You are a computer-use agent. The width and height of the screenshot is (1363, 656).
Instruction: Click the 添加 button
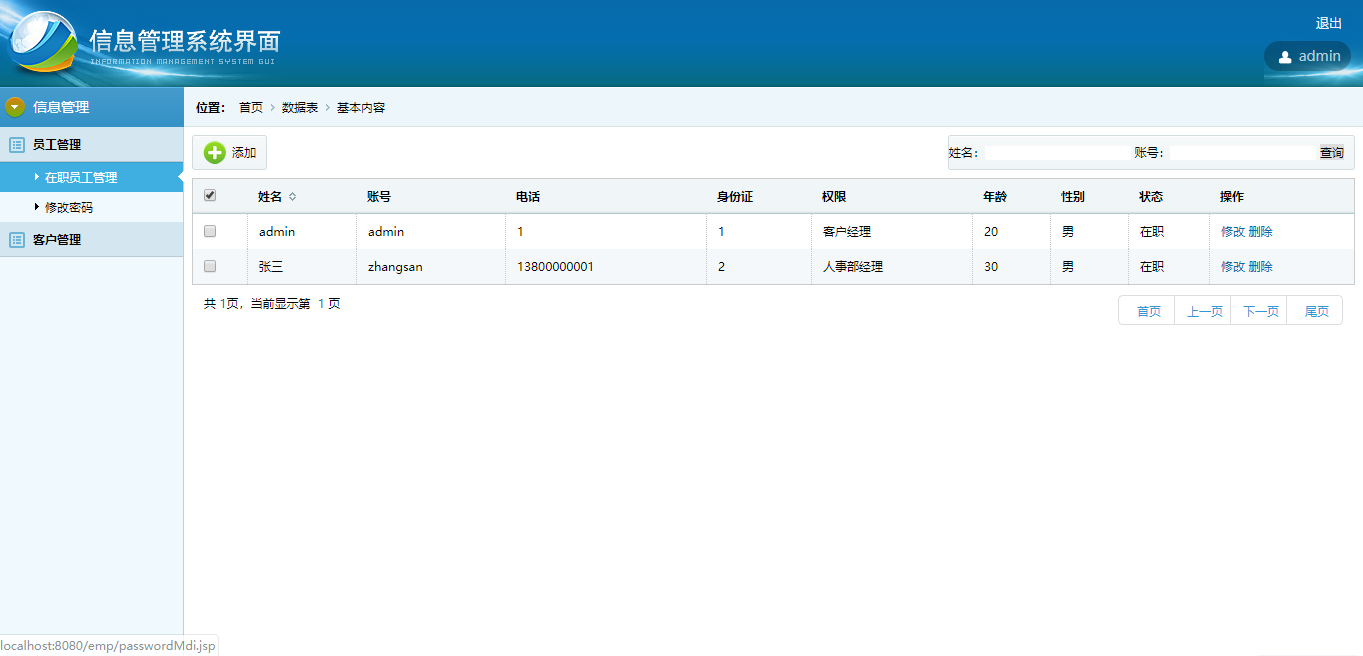230,153
